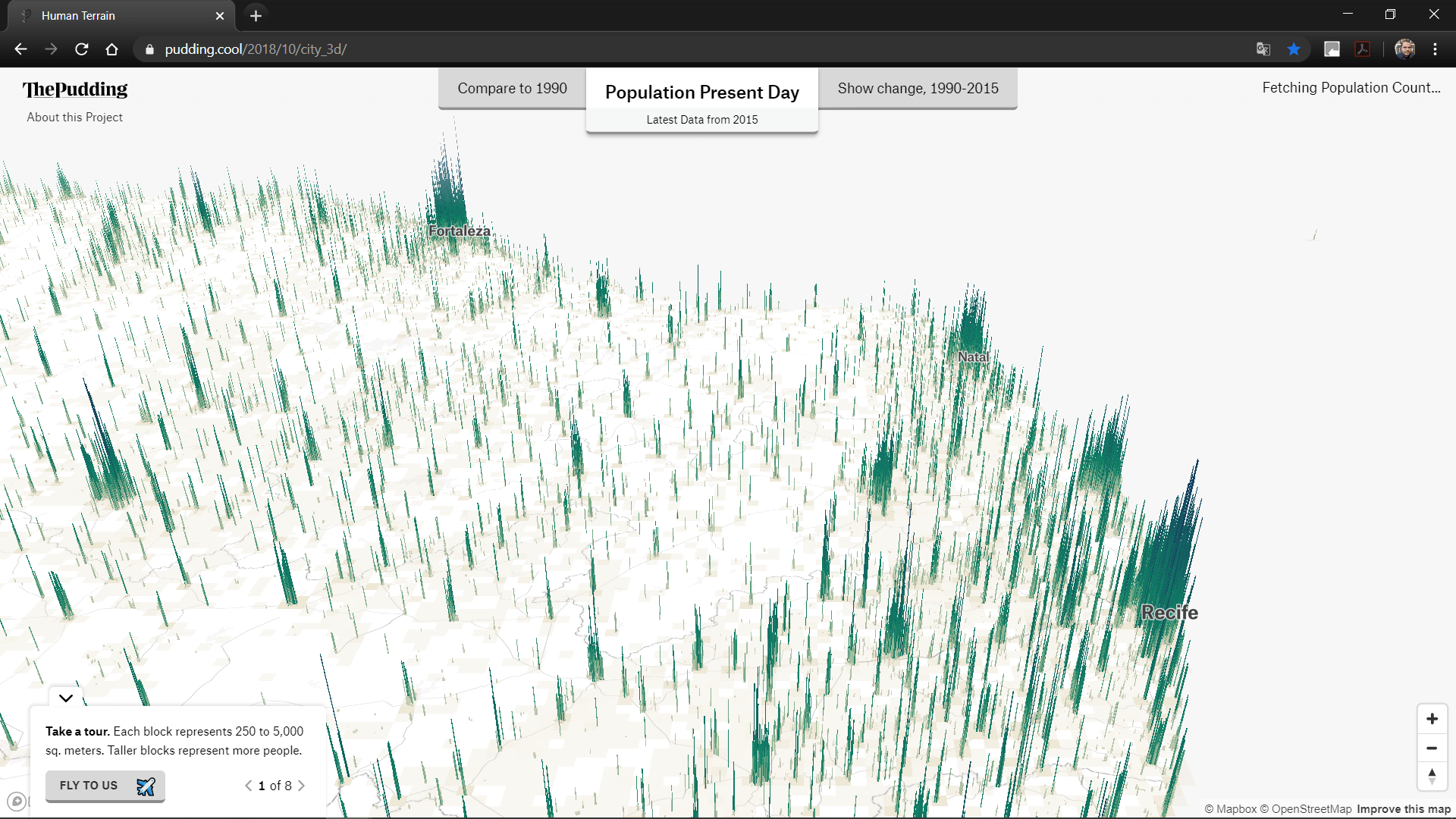
Task: Open the Chrome three-dot menu
Action: click(1435, 49)
